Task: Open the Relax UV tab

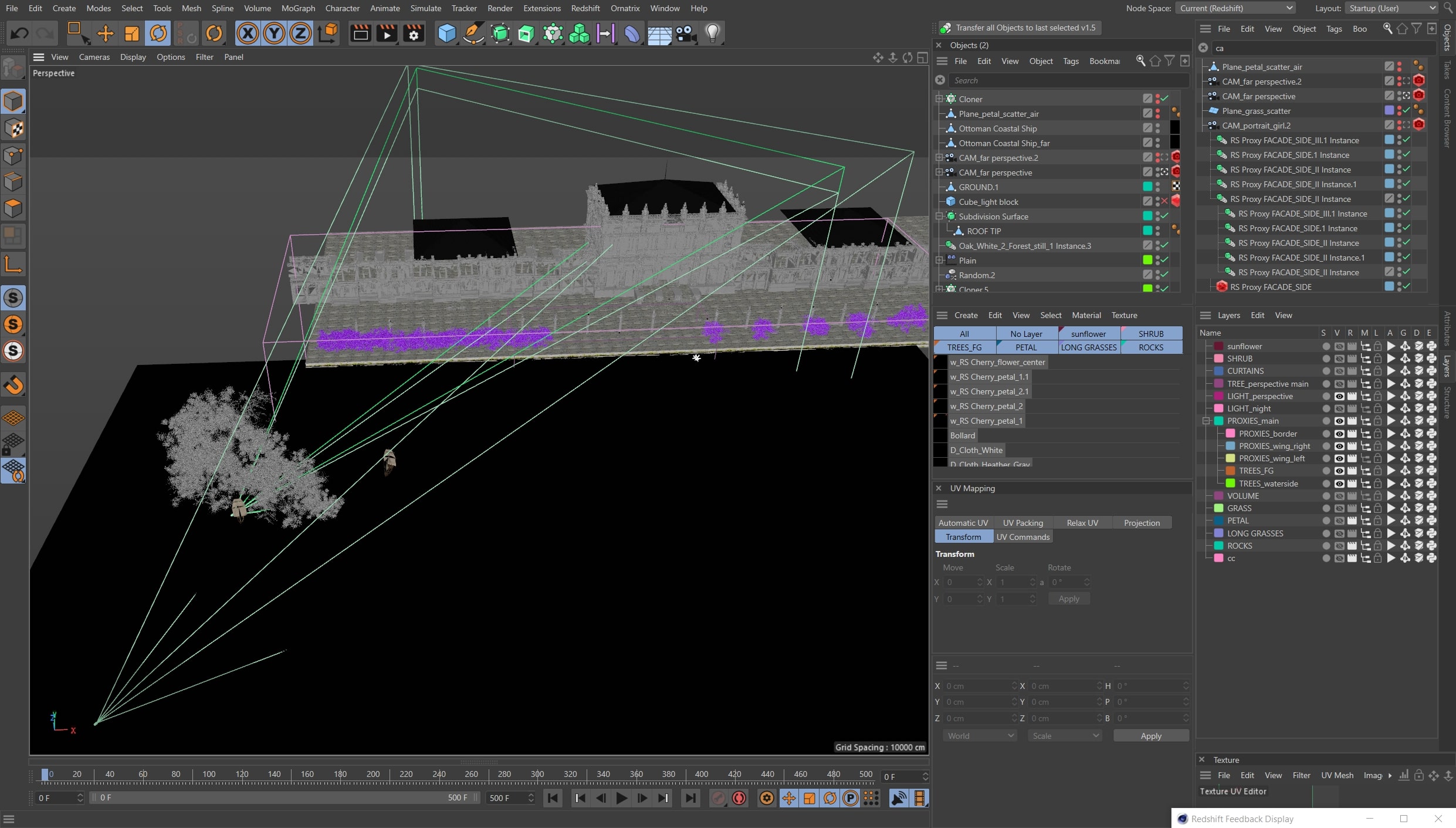Action: [1082, 523]
